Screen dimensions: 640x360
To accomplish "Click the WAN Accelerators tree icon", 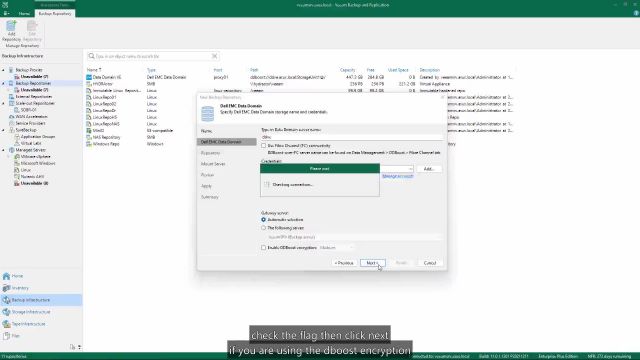I will (11, 117).
